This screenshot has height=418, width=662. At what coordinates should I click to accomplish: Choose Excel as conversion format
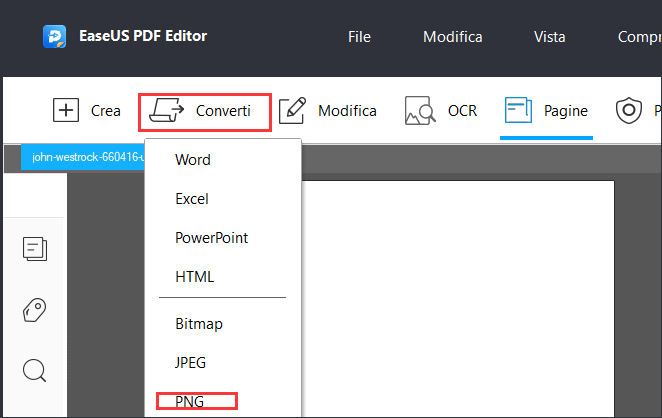[x=192, y=199]
